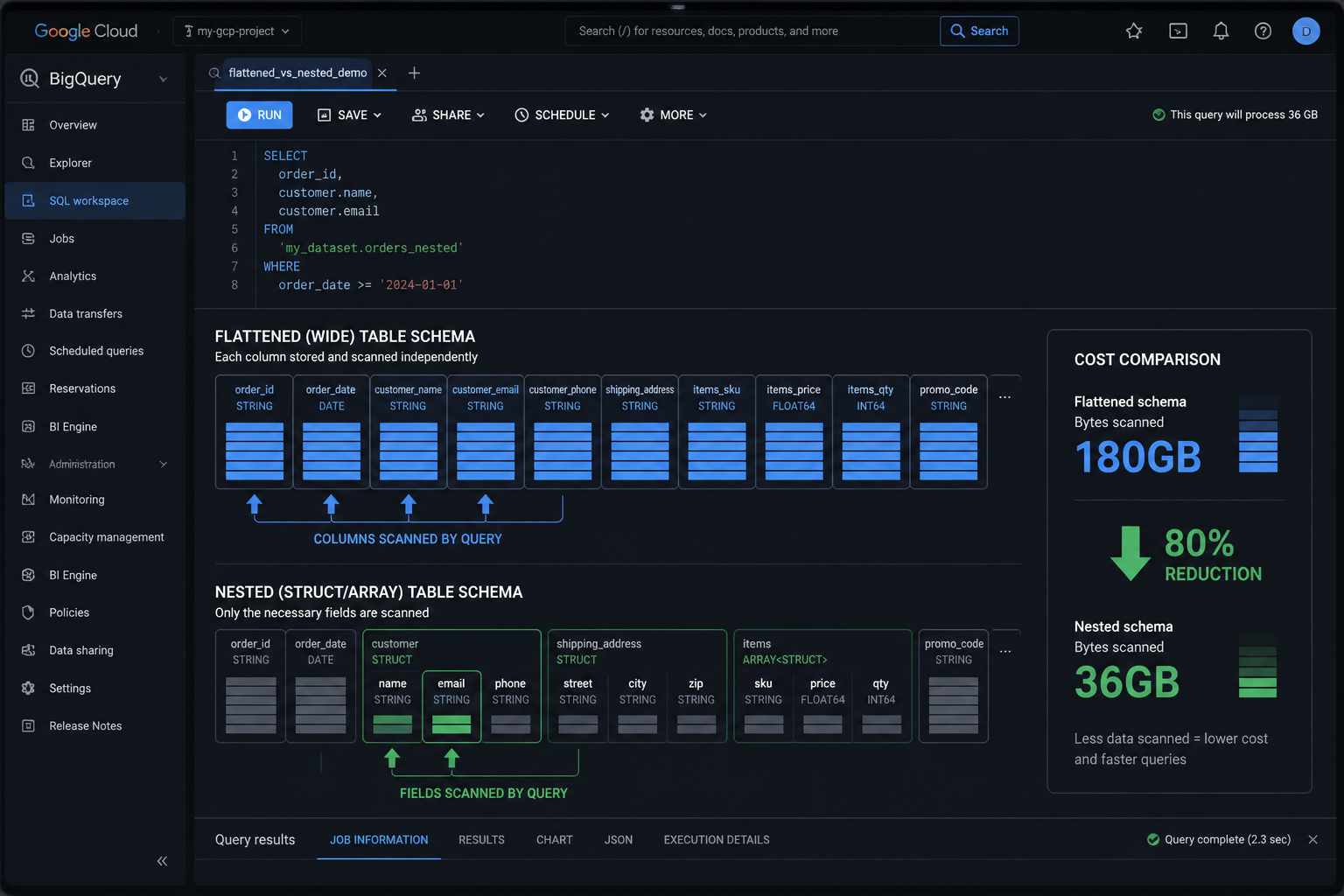Open Scheduled queries from sidebar
1344x896 pixels.
click(95, 351)
